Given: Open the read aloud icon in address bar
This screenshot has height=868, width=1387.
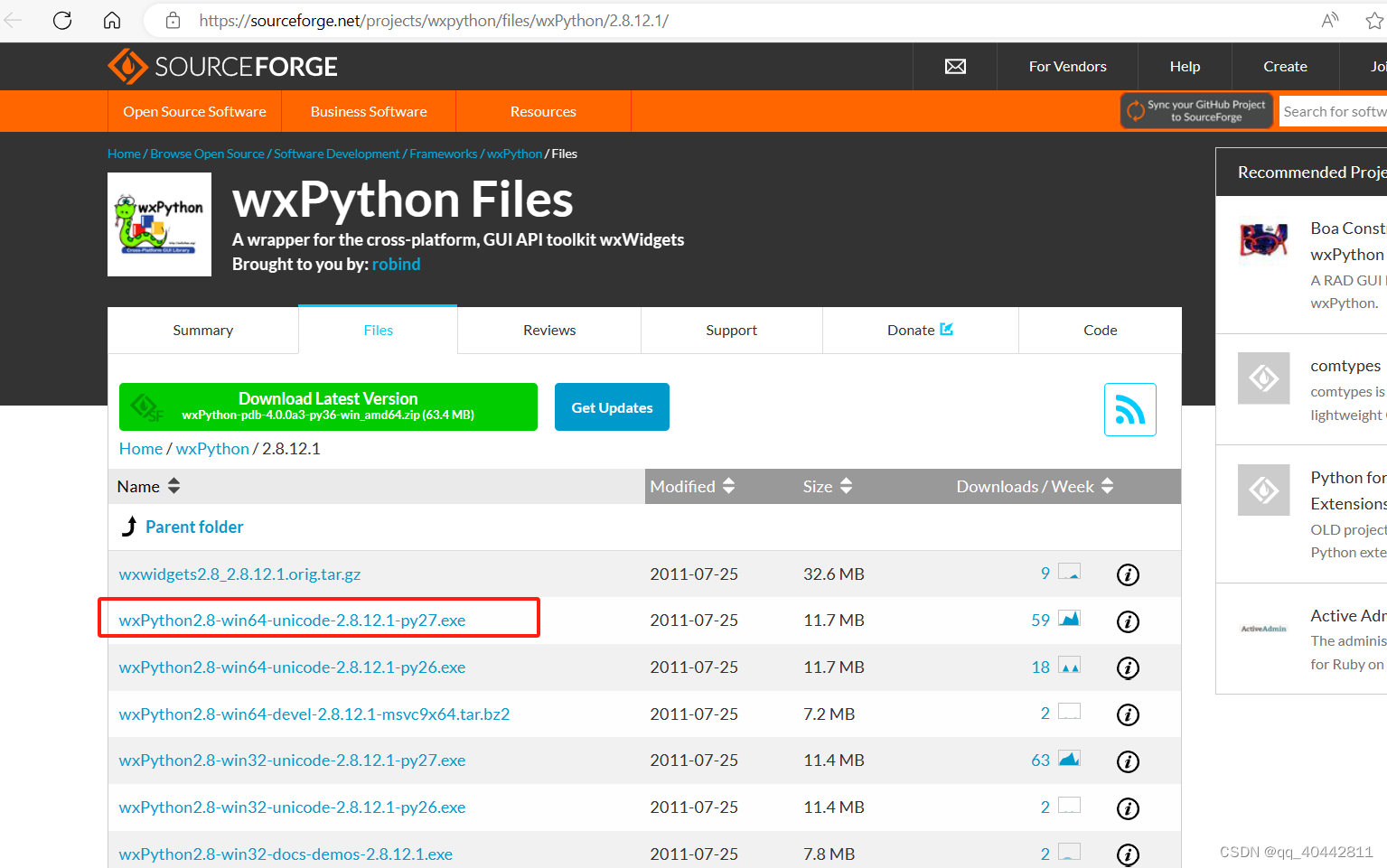Looking at the screenshot, I should click(1330, 20).
